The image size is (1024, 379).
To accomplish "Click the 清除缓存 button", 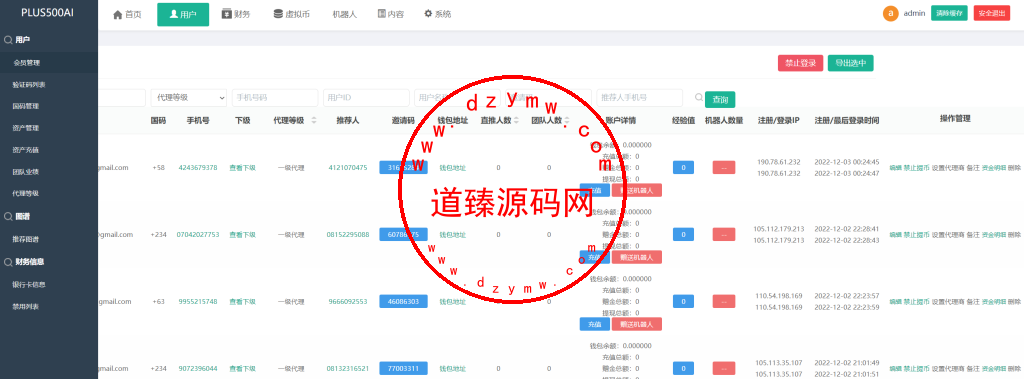I will [949, 13].
